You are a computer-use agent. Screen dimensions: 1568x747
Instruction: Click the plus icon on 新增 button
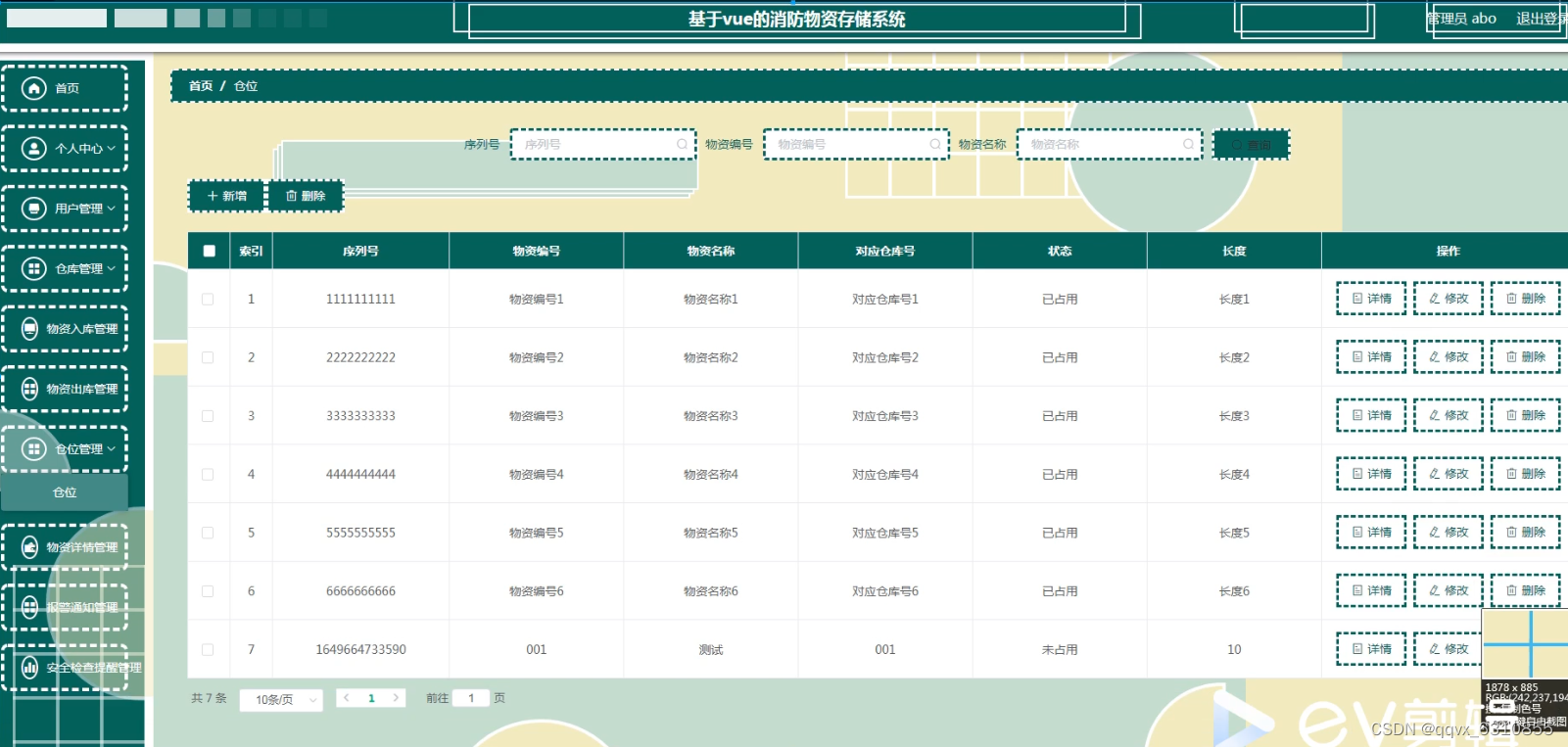click(x=213, y=196)
